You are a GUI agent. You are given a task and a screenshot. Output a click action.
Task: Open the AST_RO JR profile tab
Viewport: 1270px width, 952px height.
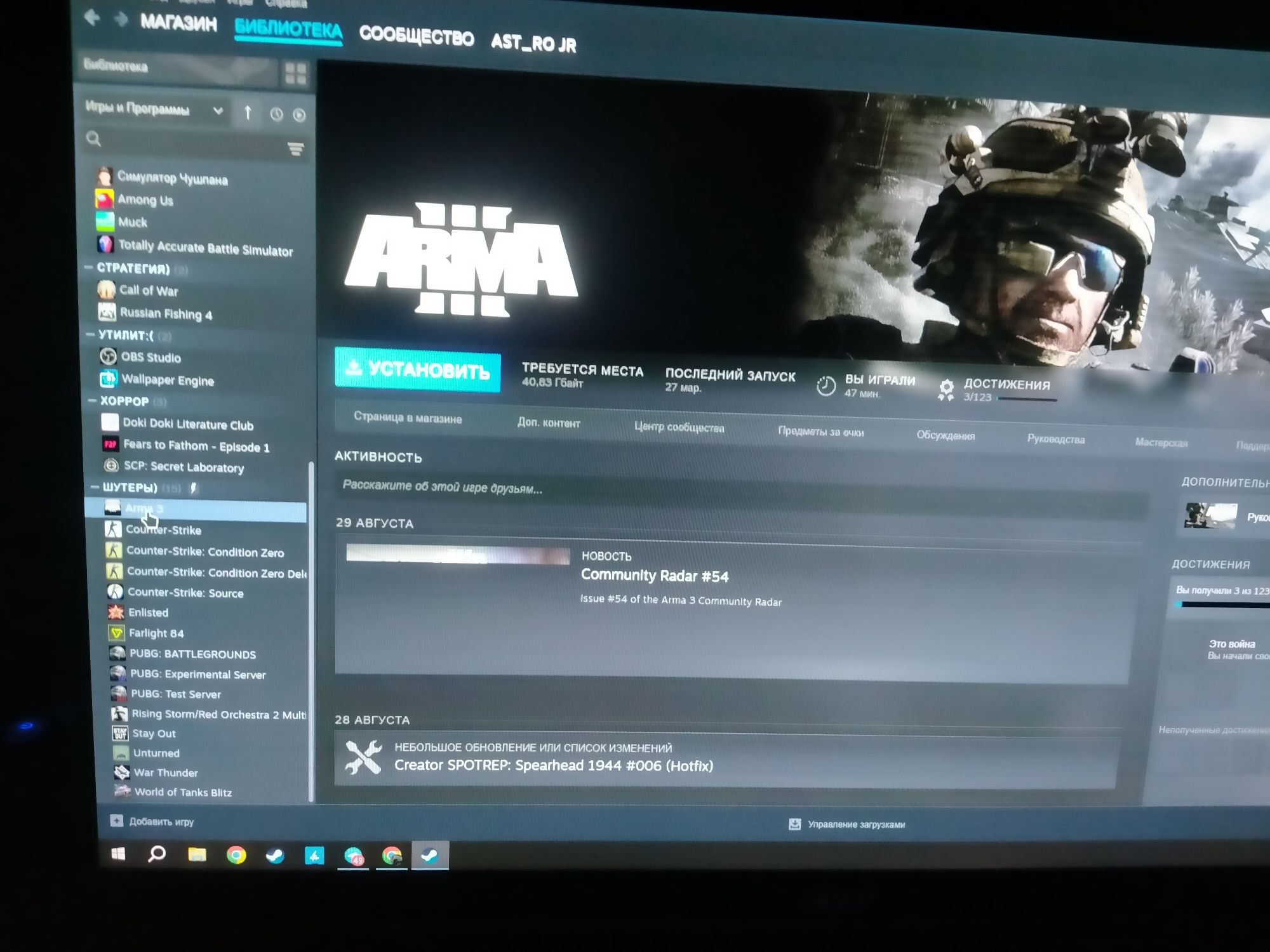pyautogui.click(x=534, y=43)
